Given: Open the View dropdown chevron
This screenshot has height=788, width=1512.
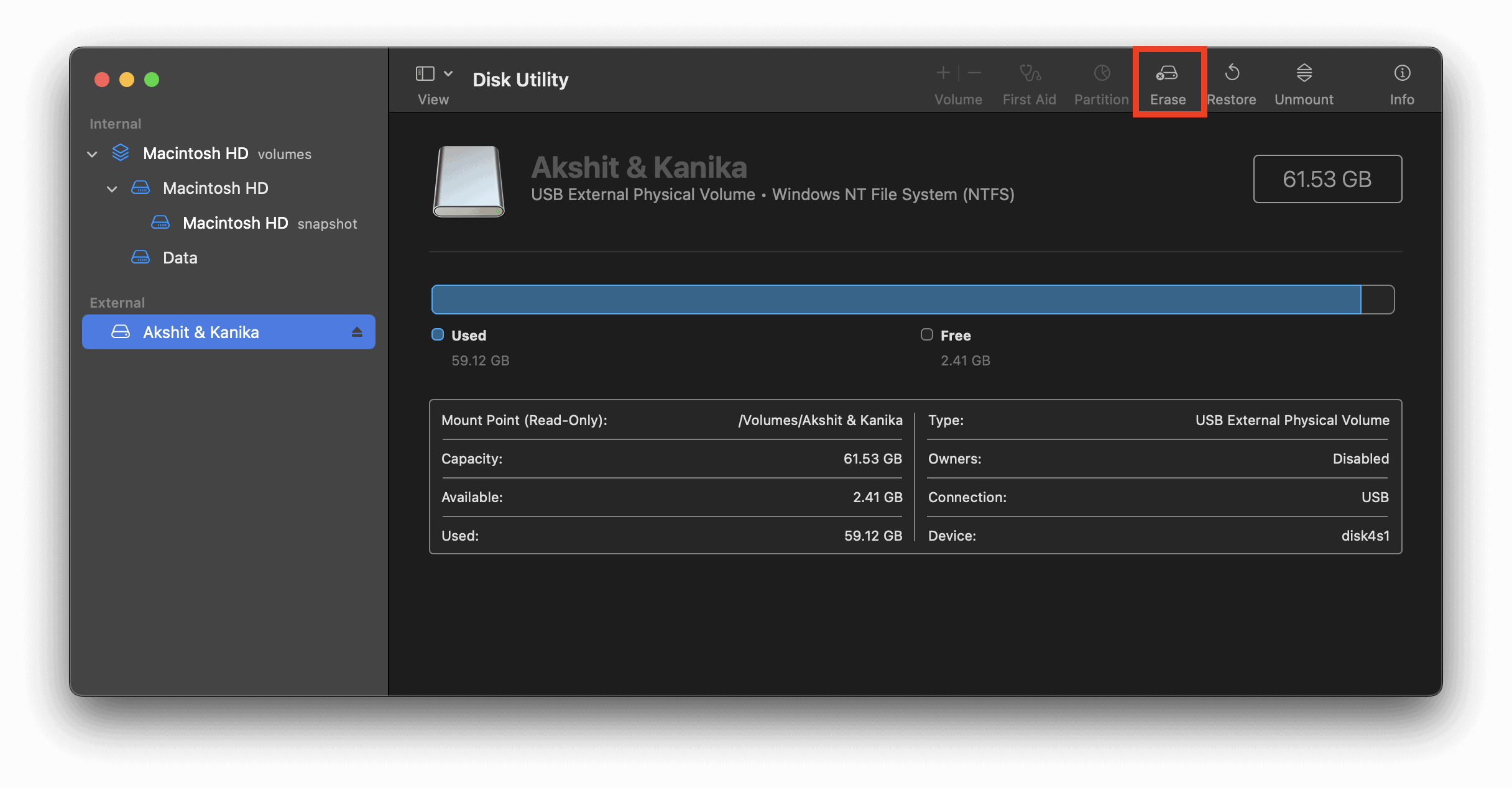Looking at the screenshot, I should point(448,73).
